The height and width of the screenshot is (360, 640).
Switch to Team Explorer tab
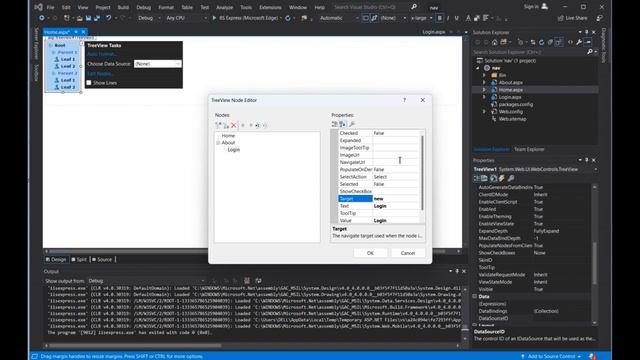click(529, 149)
